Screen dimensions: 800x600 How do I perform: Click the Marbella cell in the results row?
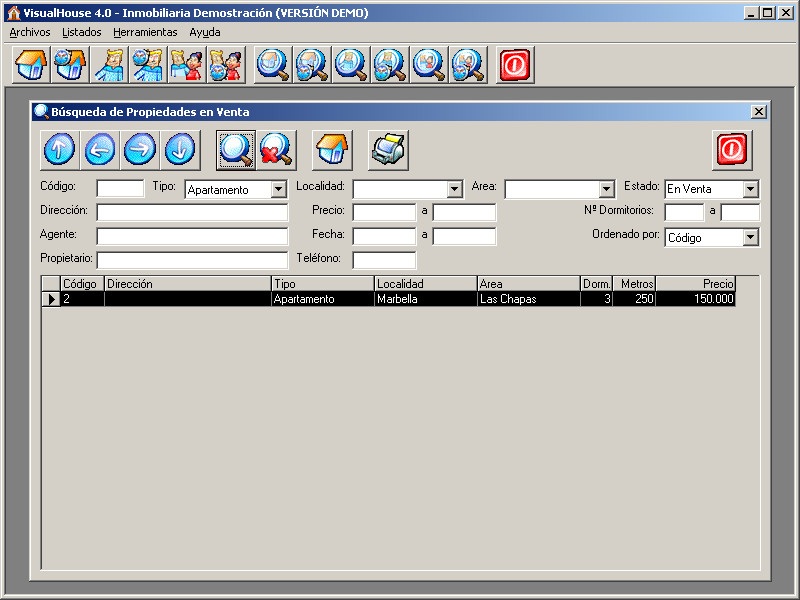pos(426,299)
